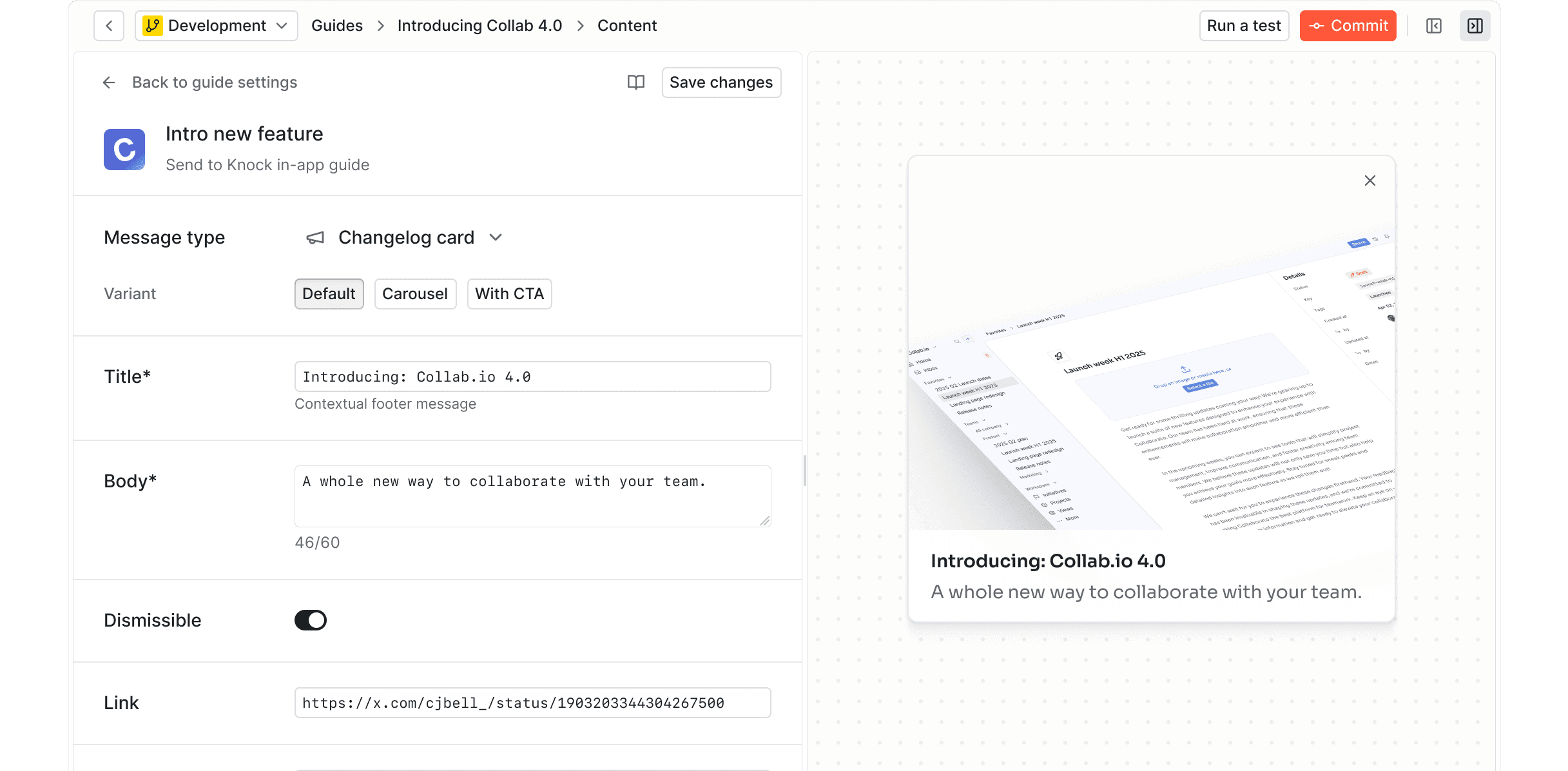Select the With CTA variant
Image resolution: width=1568 pixels, height=771 pixels.
click(x=509, y=294)
